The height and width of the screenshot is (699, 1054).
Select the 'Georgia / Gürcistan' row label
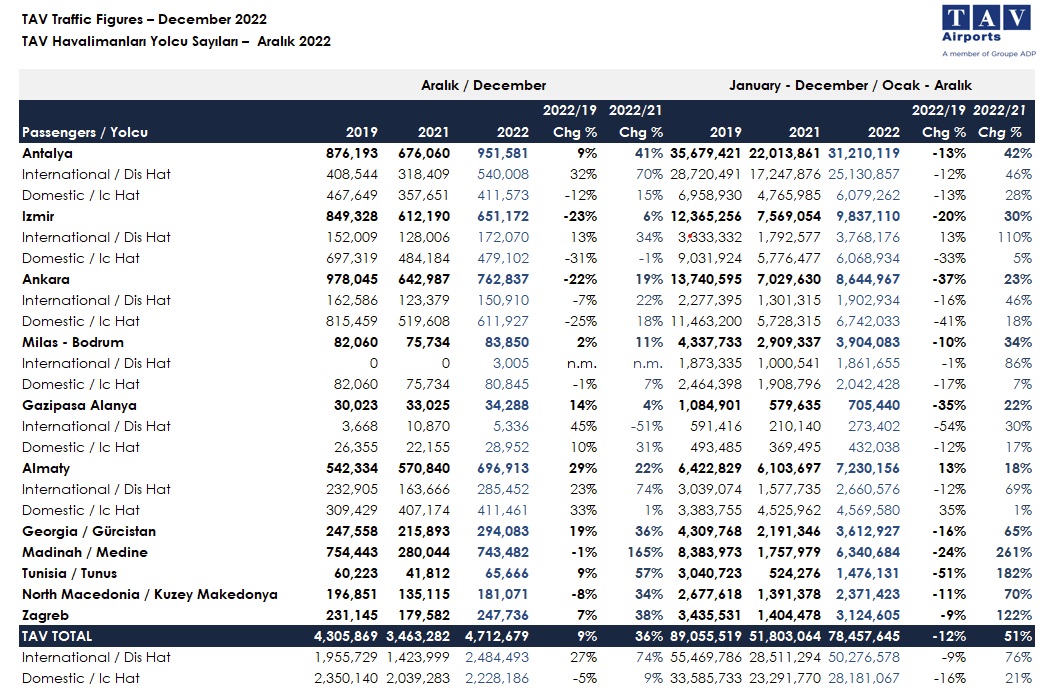click(x=89, y=531)
